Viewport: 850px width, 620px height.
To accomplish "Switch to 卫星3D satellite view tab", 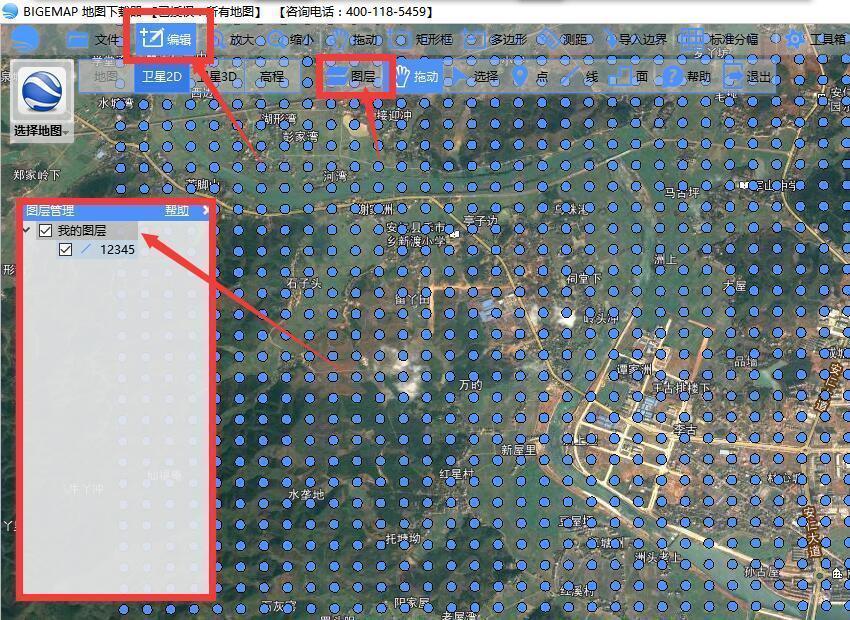I will [217, 77].
